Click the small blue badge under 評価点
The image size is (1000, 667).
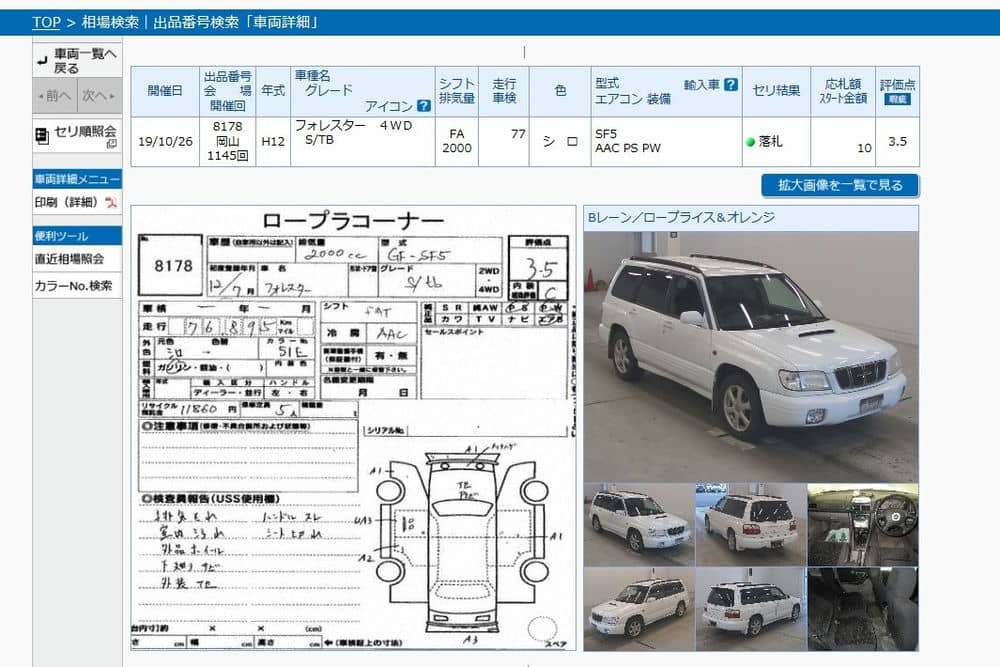[x=897, y=99]
